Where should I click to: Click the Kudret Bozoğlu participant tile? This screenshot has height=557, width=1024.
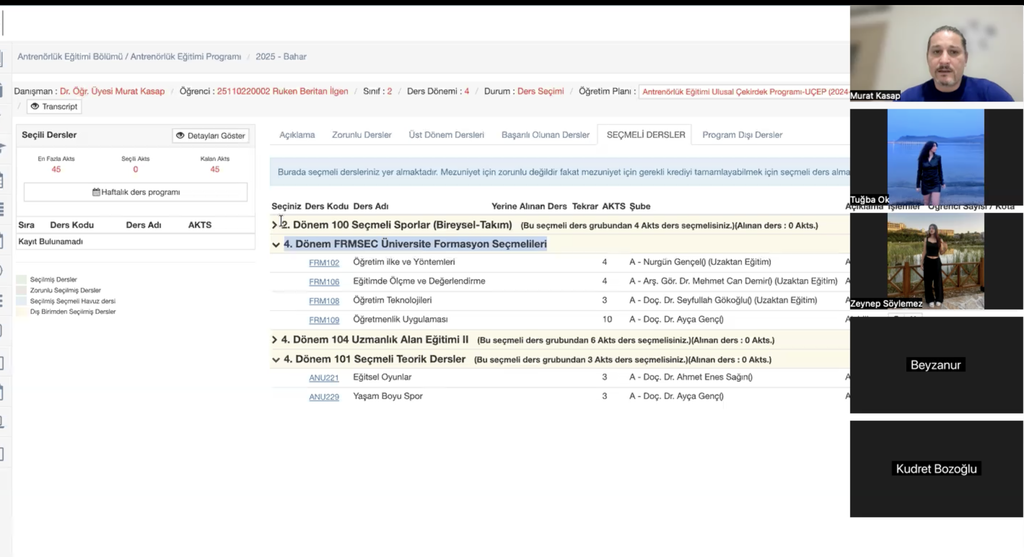936,468
